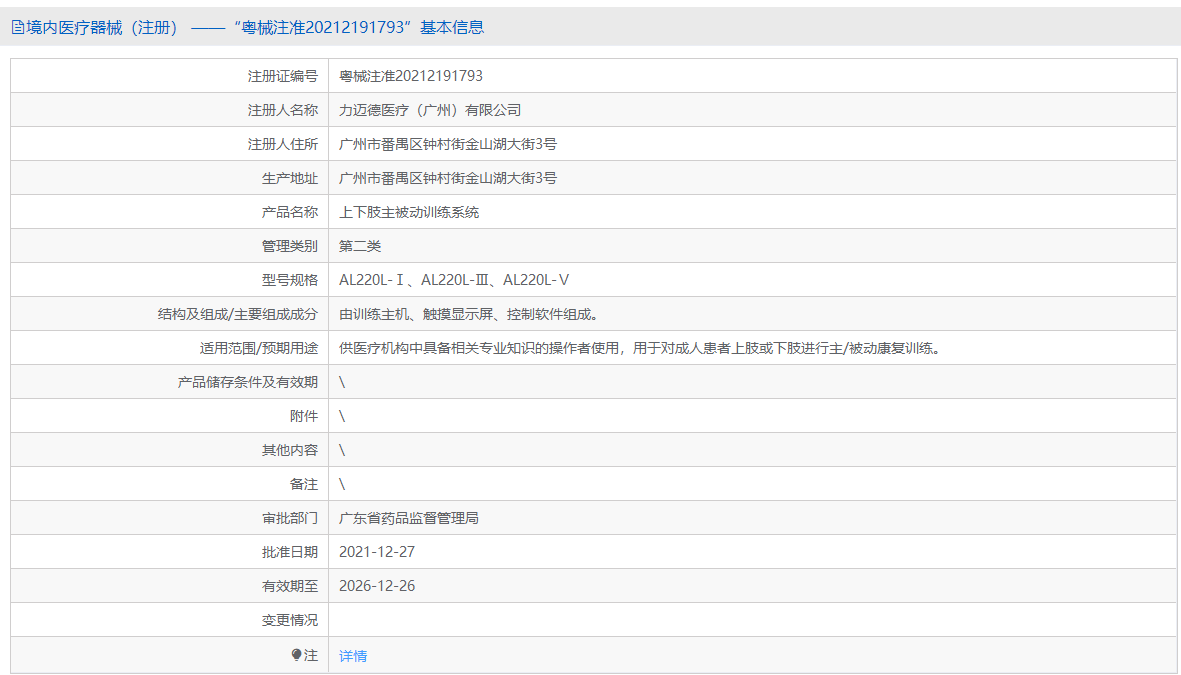Viewport: 1181px width, 675px height.
Task: Select product name 上下肢主被动训练系统
Action: (x=409, y=212)
